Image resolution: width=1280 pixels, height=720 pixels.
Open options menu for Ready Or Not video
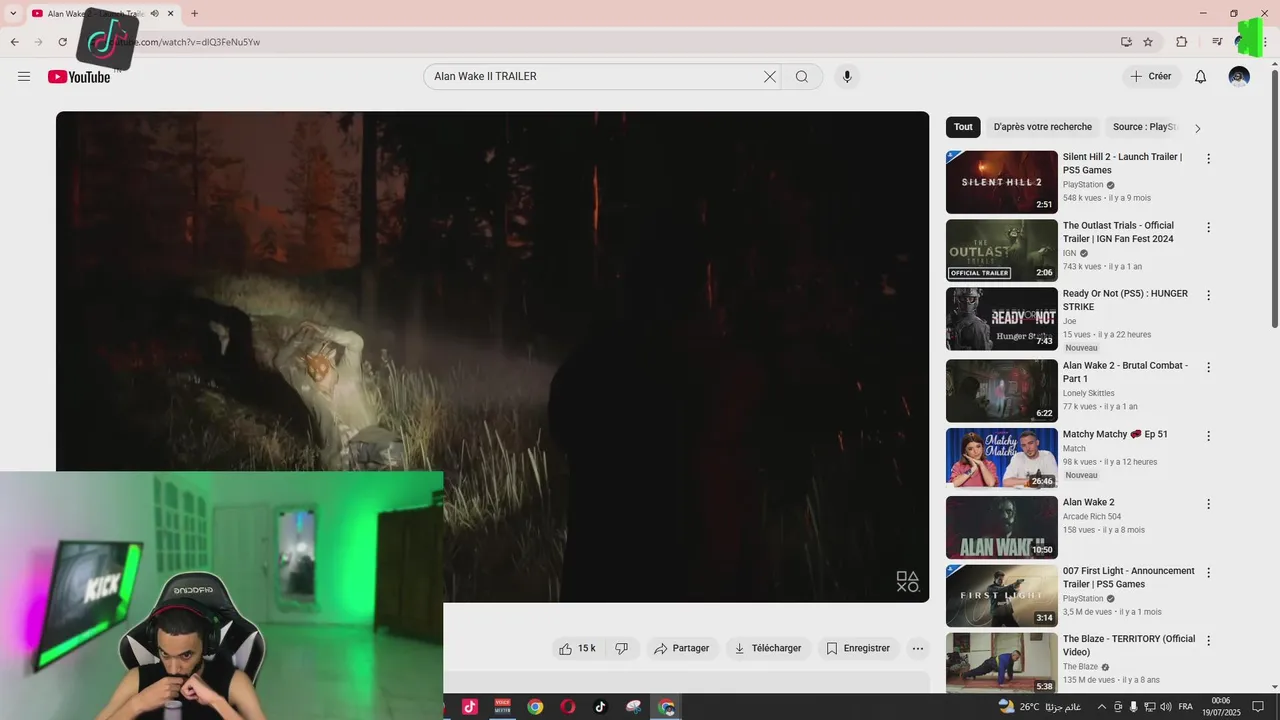pyautogui.click(x=1208, y=296)
